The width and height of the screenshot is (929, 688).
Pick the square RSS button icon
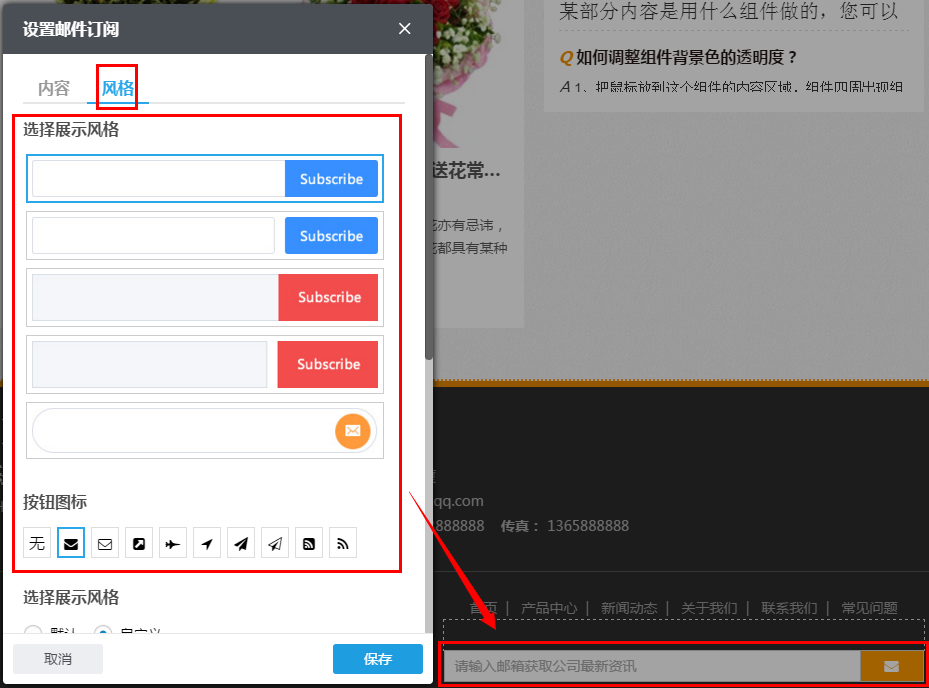point(308,542)
